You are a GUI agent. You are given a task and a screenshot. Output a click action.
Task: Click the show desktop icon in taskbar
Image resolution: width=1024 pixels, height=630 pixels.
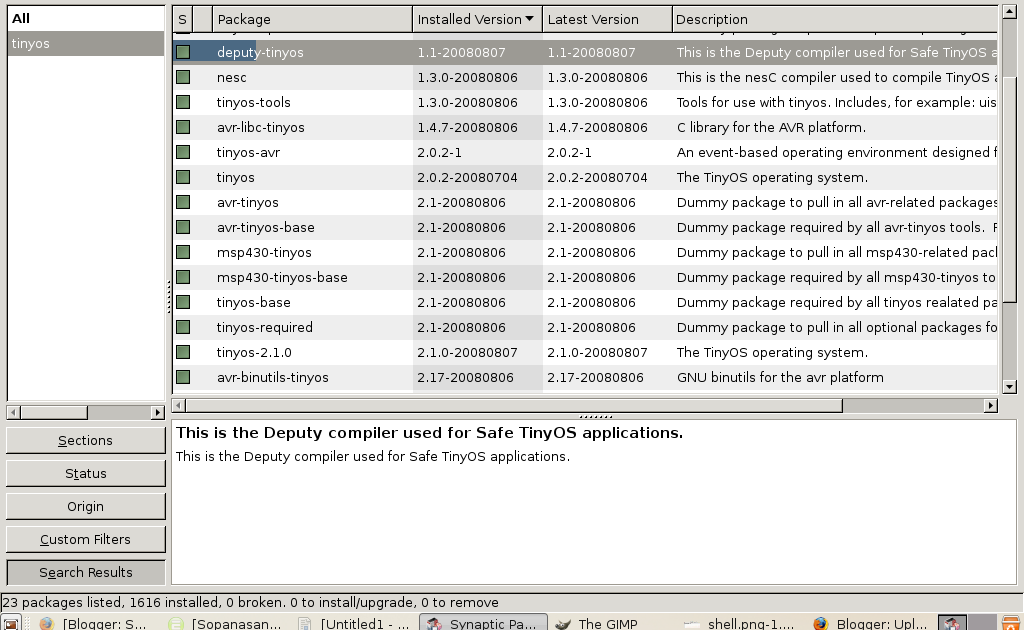[x=11, y=623]
